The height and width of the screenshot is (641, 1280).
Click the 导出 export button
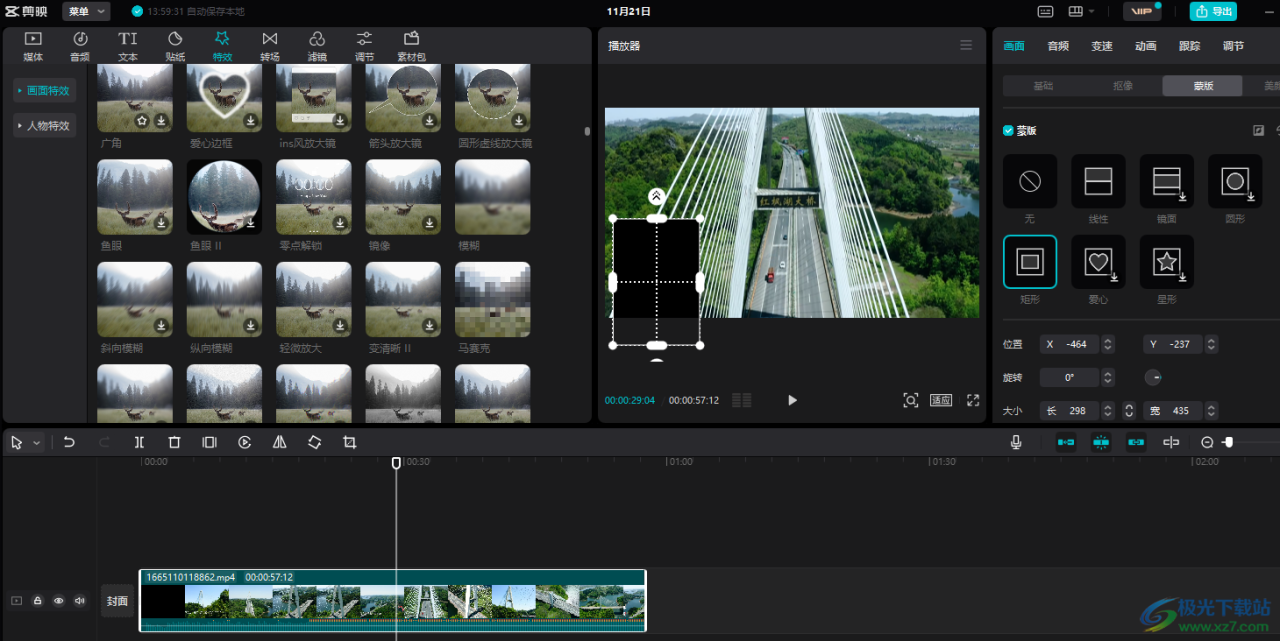click(x=1213, y=11)
